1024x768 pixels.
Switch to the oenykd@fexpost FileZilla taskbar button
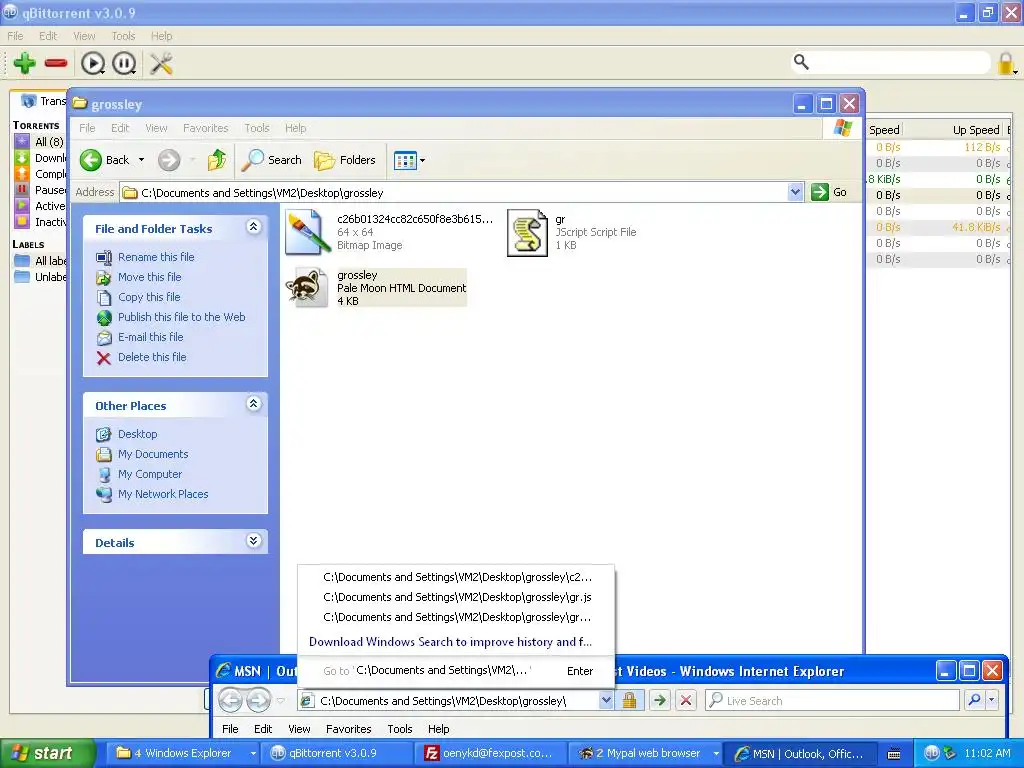coord(491,754)
